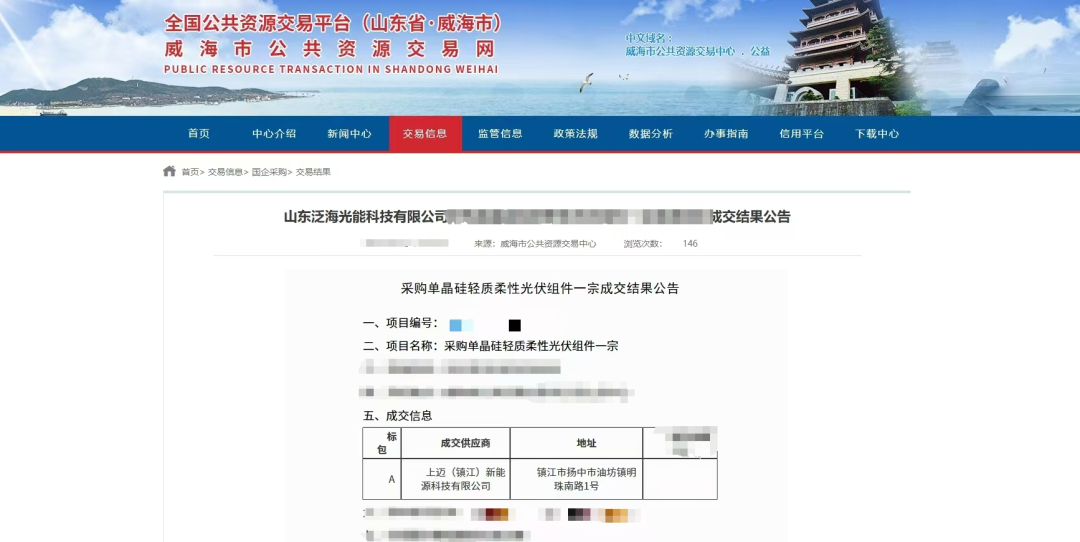Click the 地址 table header cell
Screen dimensions: 1080x542
[577, 443]
